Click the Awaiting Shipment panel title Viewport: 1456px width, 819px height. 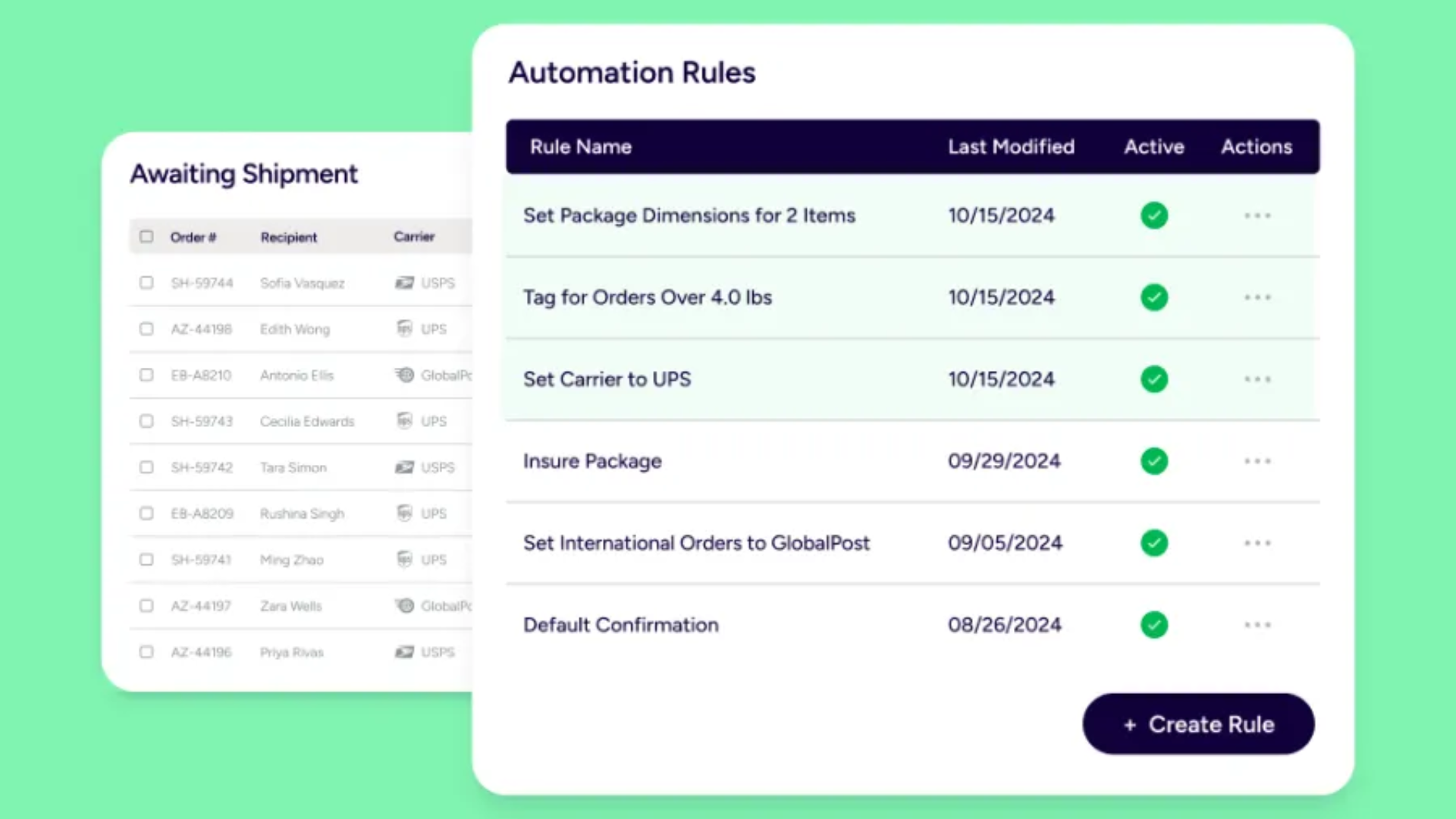243,174
